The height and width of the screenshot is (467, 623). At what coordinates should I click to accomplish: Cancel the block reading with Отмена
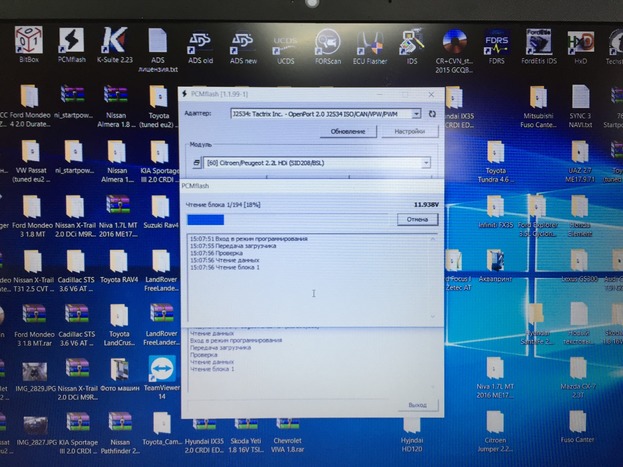[x=419, y=219]
